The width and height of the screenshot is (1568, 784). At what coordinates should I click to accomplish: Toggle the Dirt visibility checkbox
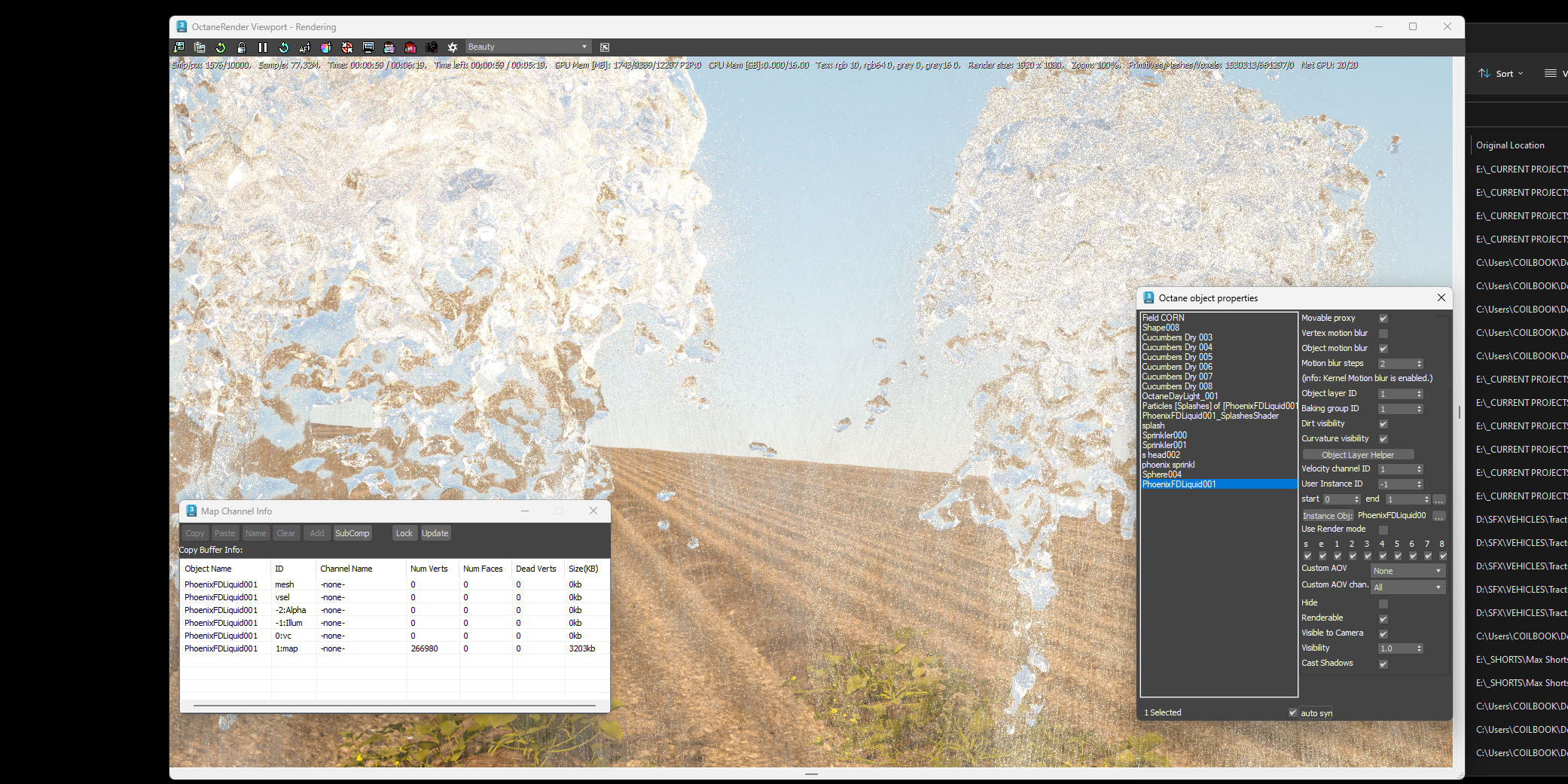(x=1383, y=424)
